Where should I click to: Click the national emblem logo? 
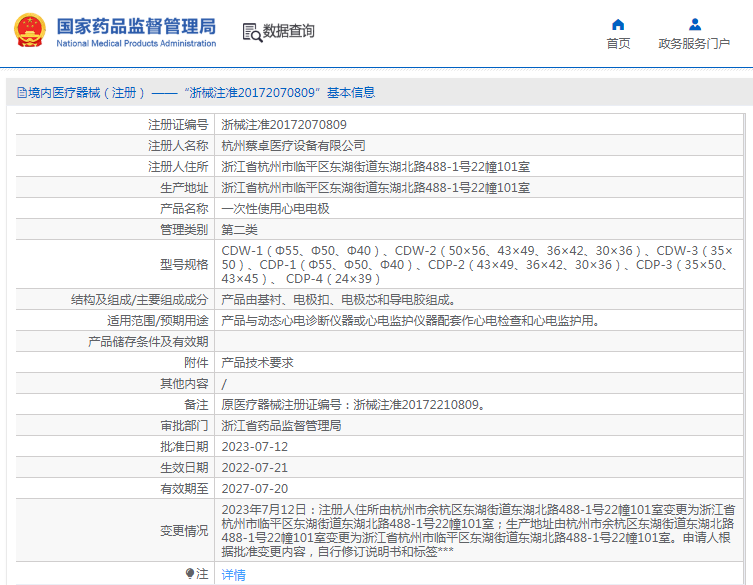pyautogui.click(x=30, y=30)
